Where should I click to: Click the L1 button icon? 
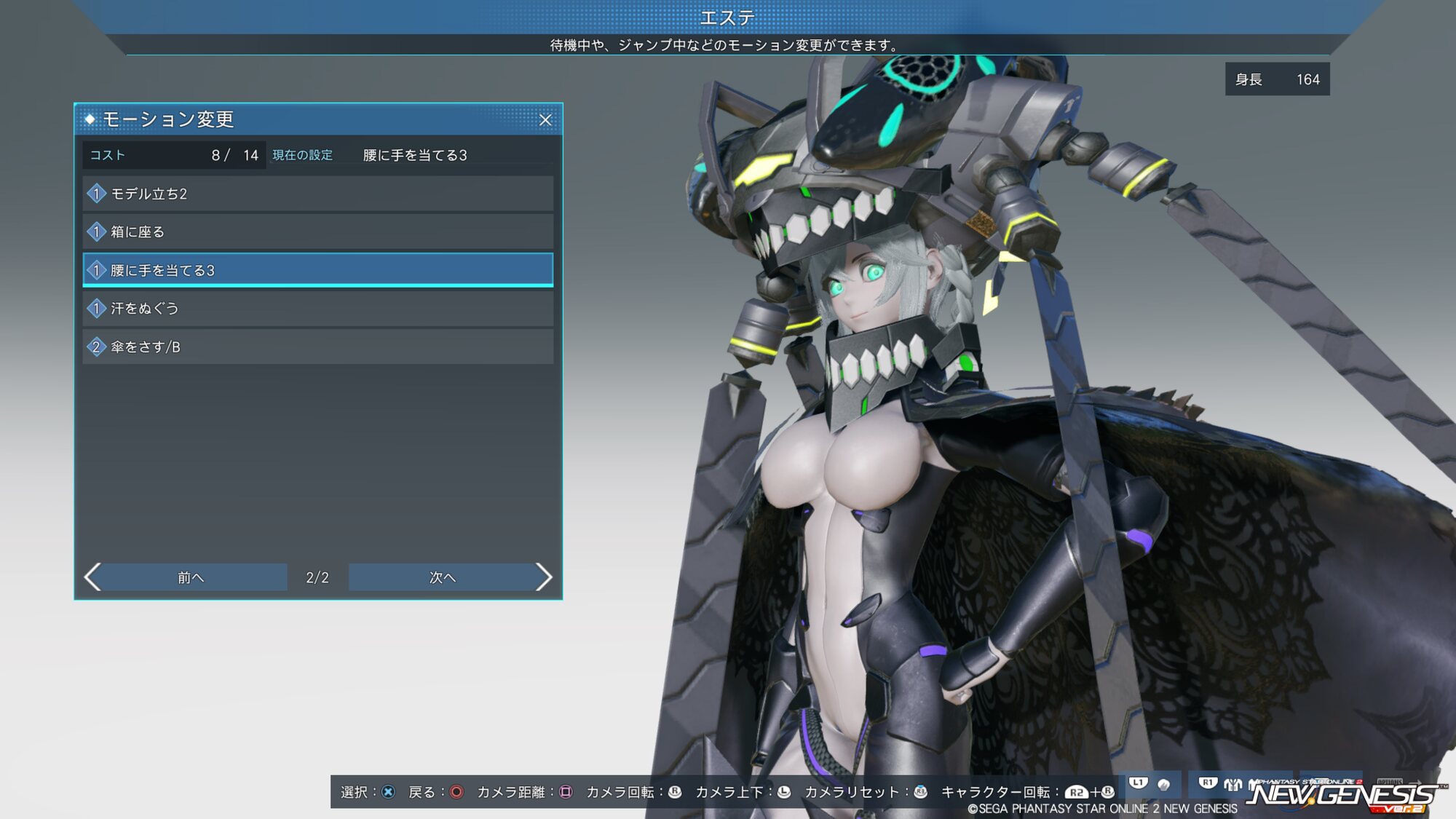1138,783
